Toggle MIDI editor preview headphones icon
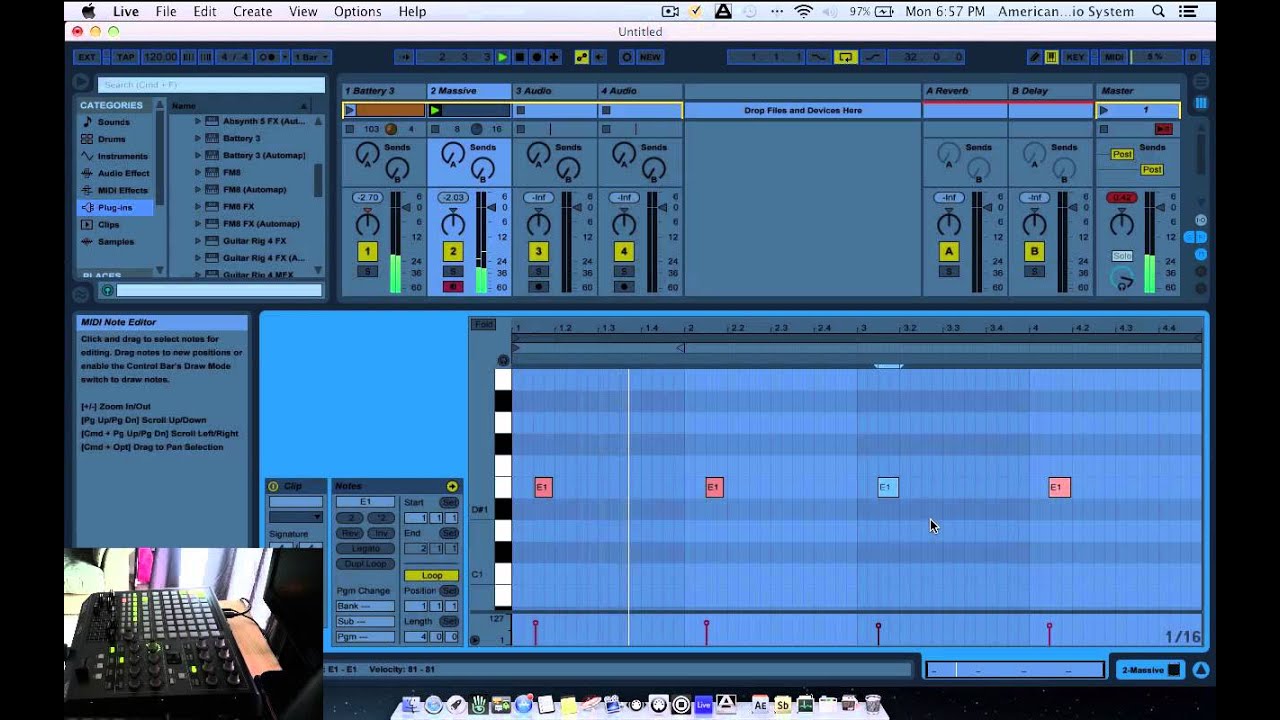This screenshot has width=1280, height=720. point(503,360)
